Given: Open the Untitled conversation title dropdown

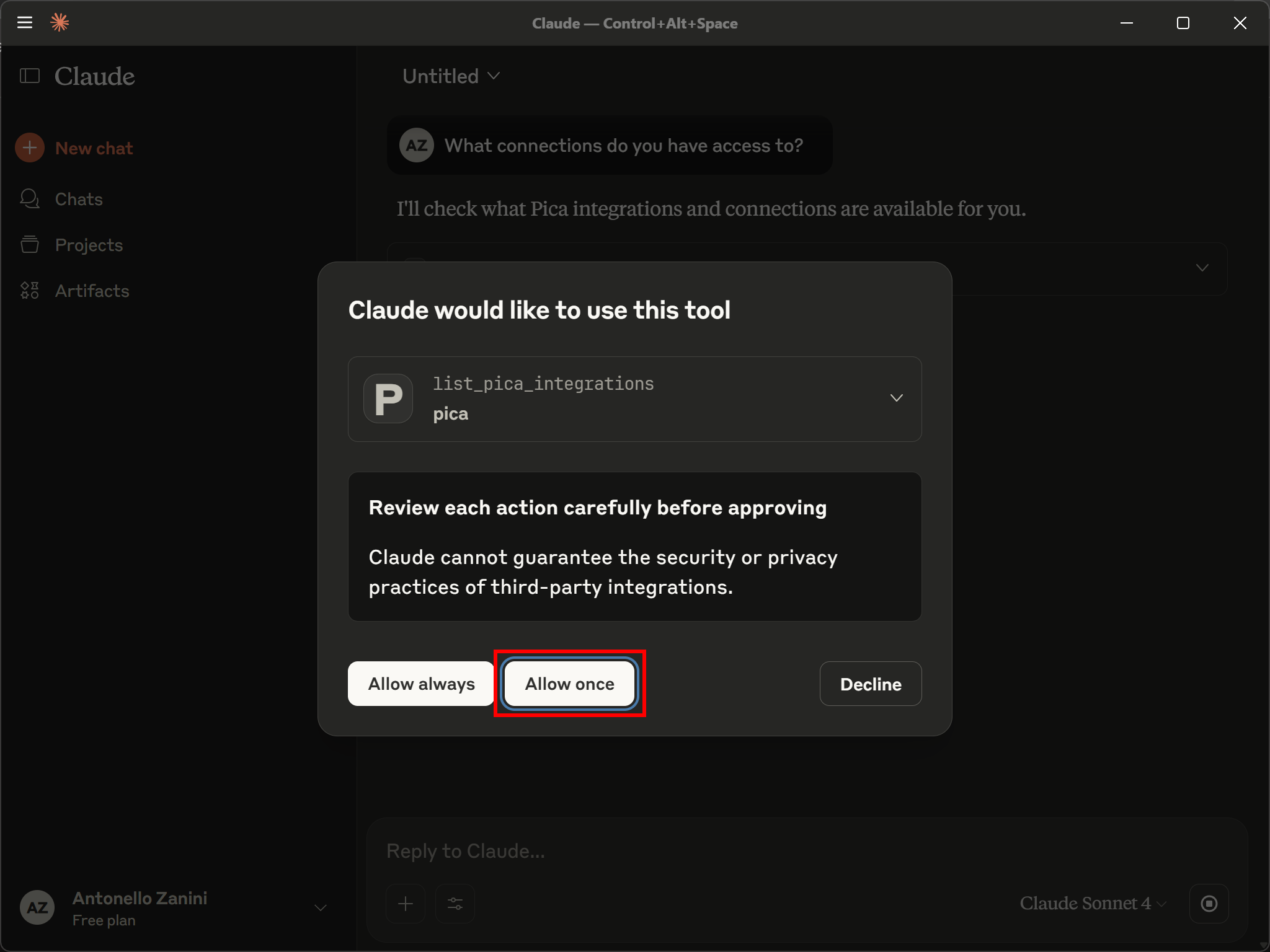Looking at the screenshot, I should click(x=451, y=76).
